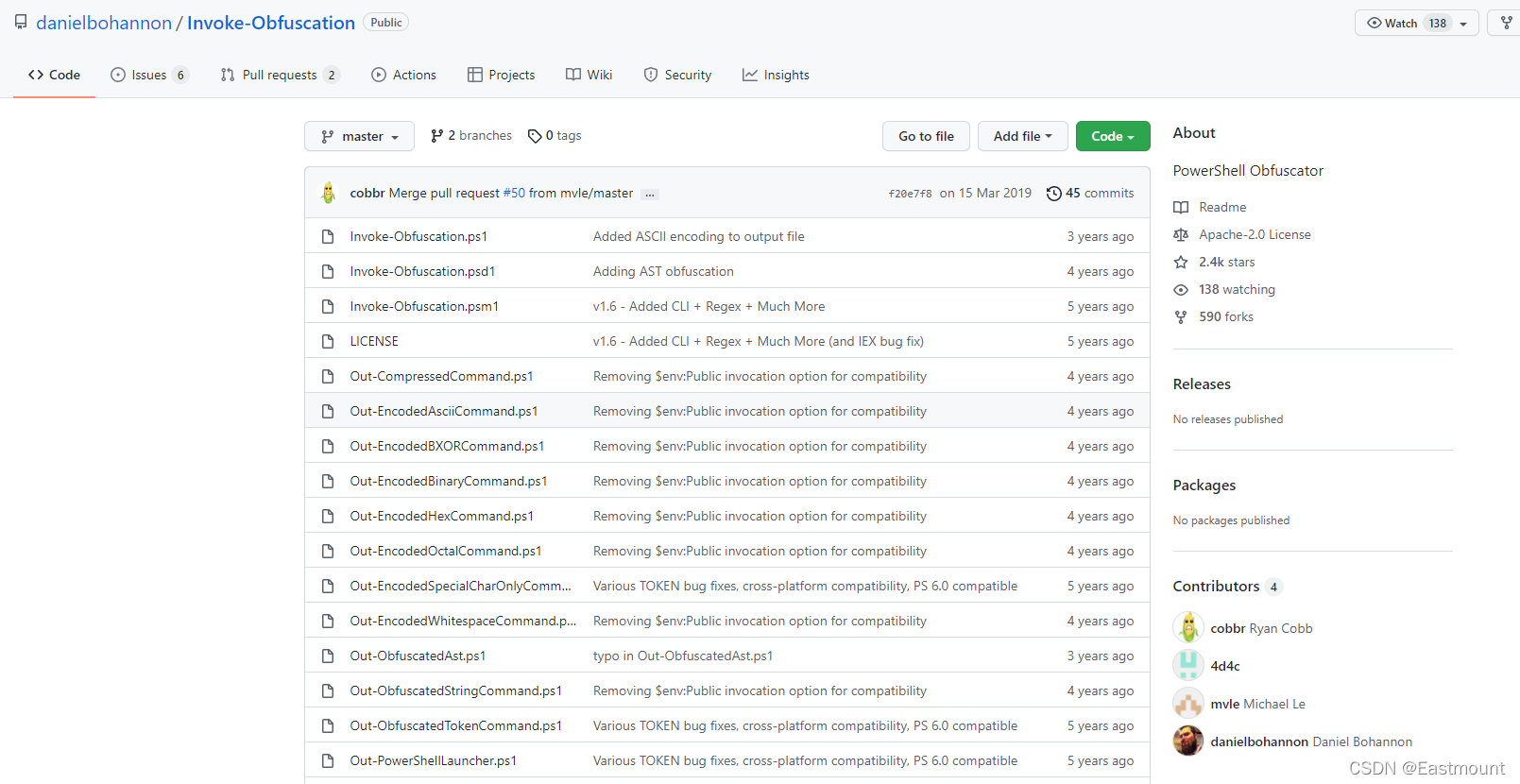This screenshot has width=1520, height=784.
Task: View the 45 commits history
Action: click(x=1090, y=193)
